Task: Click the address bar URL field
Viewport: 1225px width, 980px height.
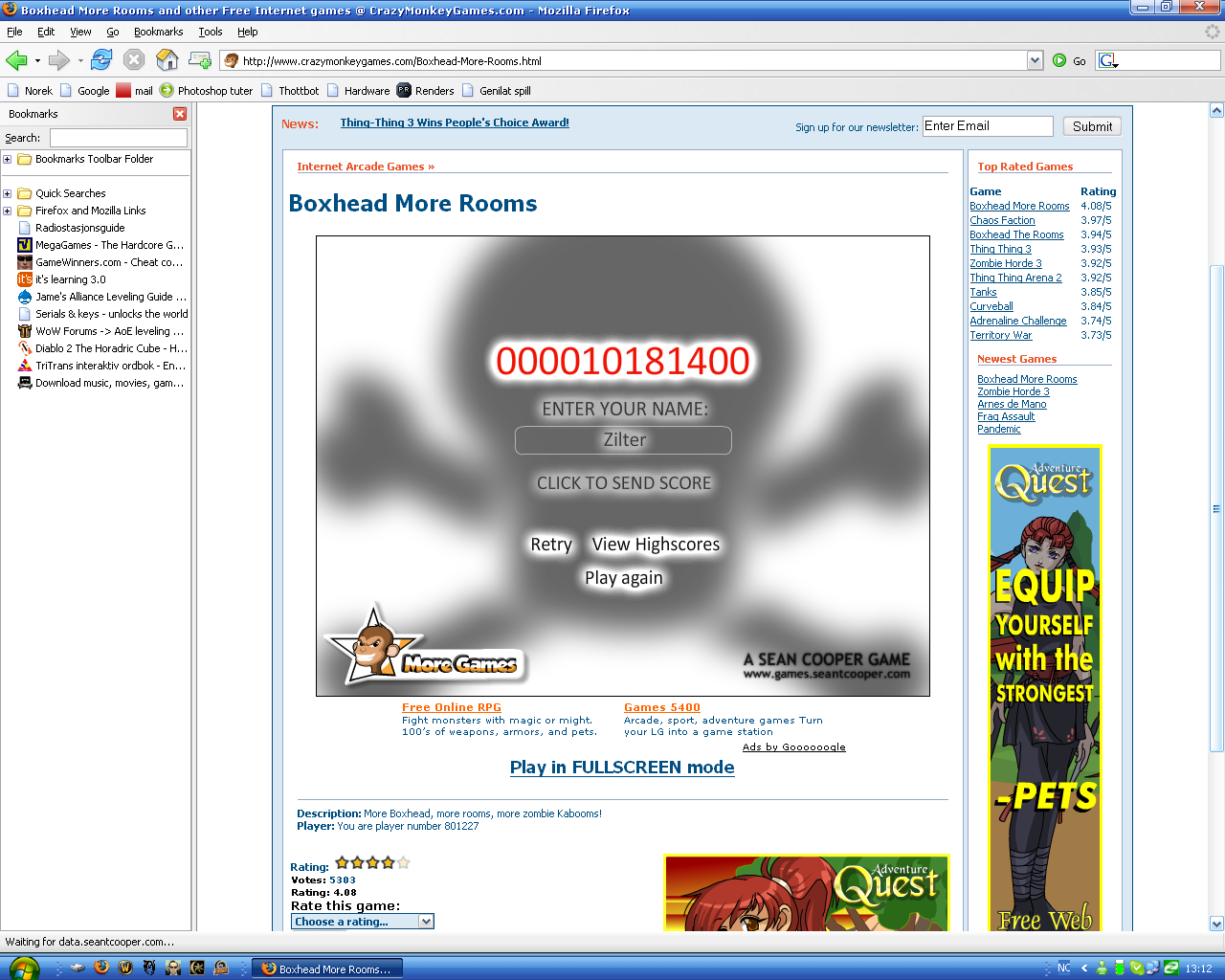Action: [632, 60]
